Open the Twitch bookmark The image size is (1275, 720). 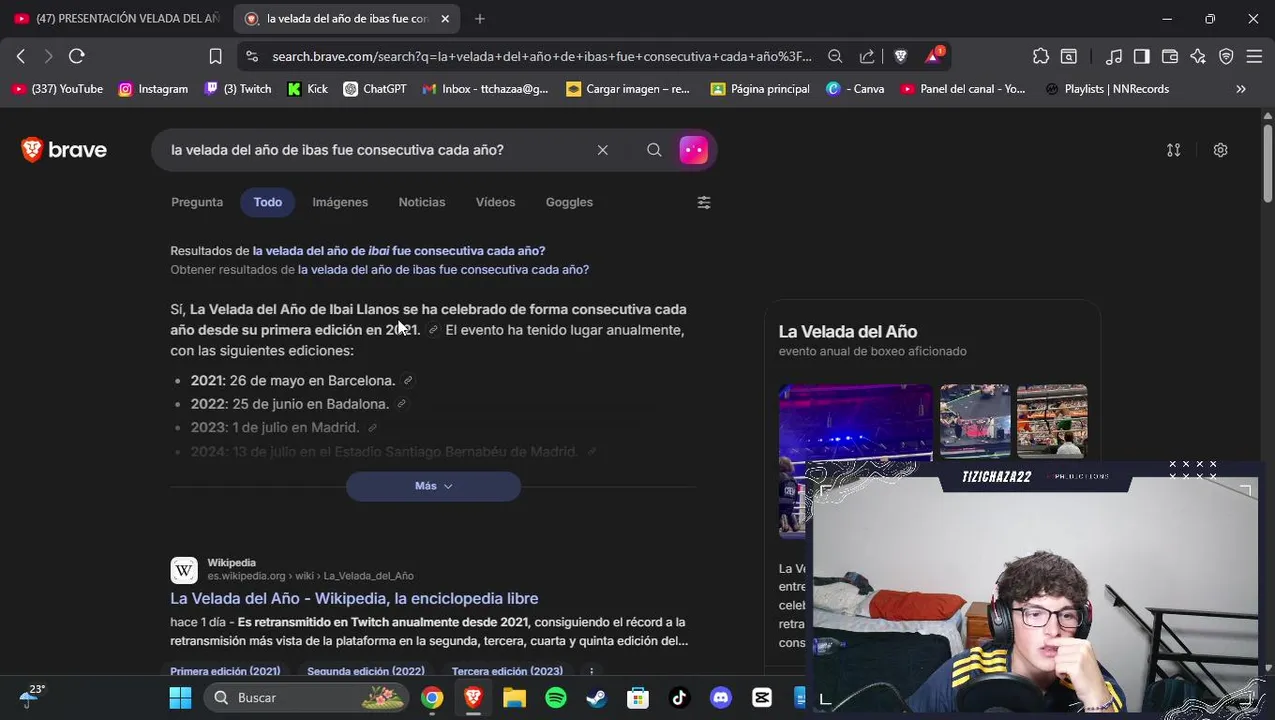coord(238,89)
